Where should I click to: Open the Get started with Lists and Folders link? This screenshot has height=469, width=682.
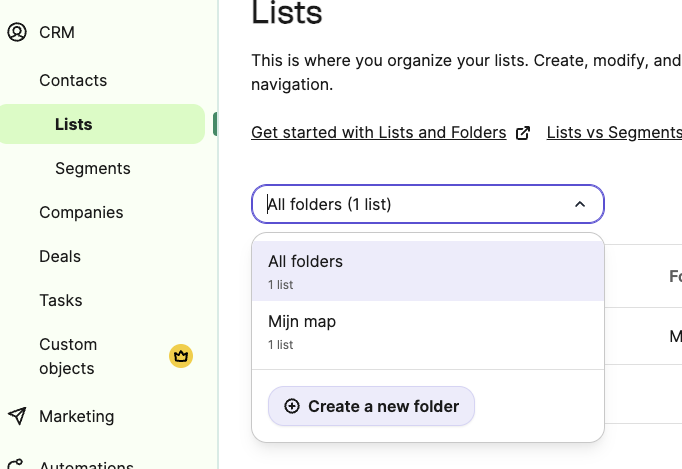[378, 132]
